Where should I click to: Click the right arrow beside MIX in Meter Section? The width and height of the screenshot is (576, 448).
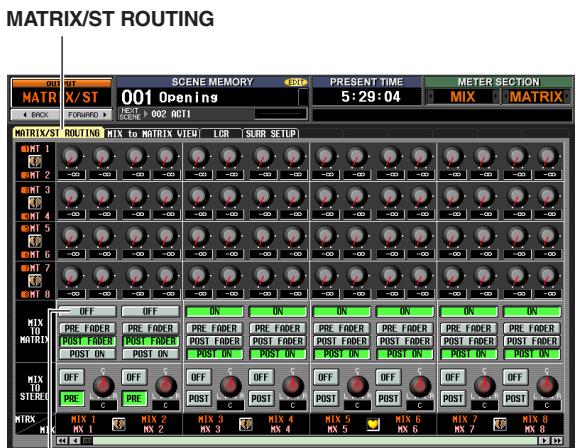pyautogui.click(x=496, y=97)
